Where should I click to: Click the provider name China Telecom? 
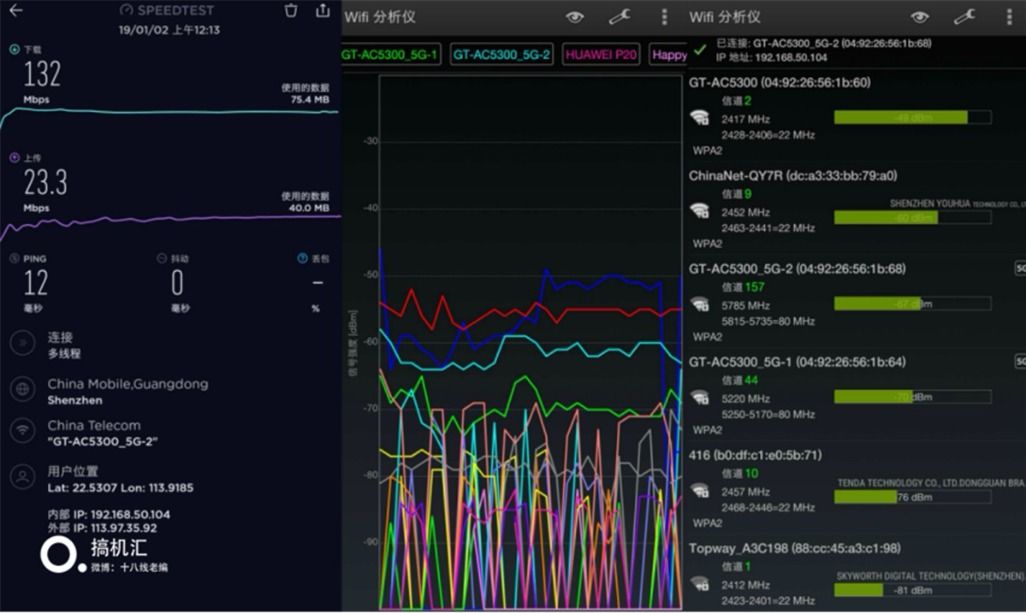tap(94, 425)
